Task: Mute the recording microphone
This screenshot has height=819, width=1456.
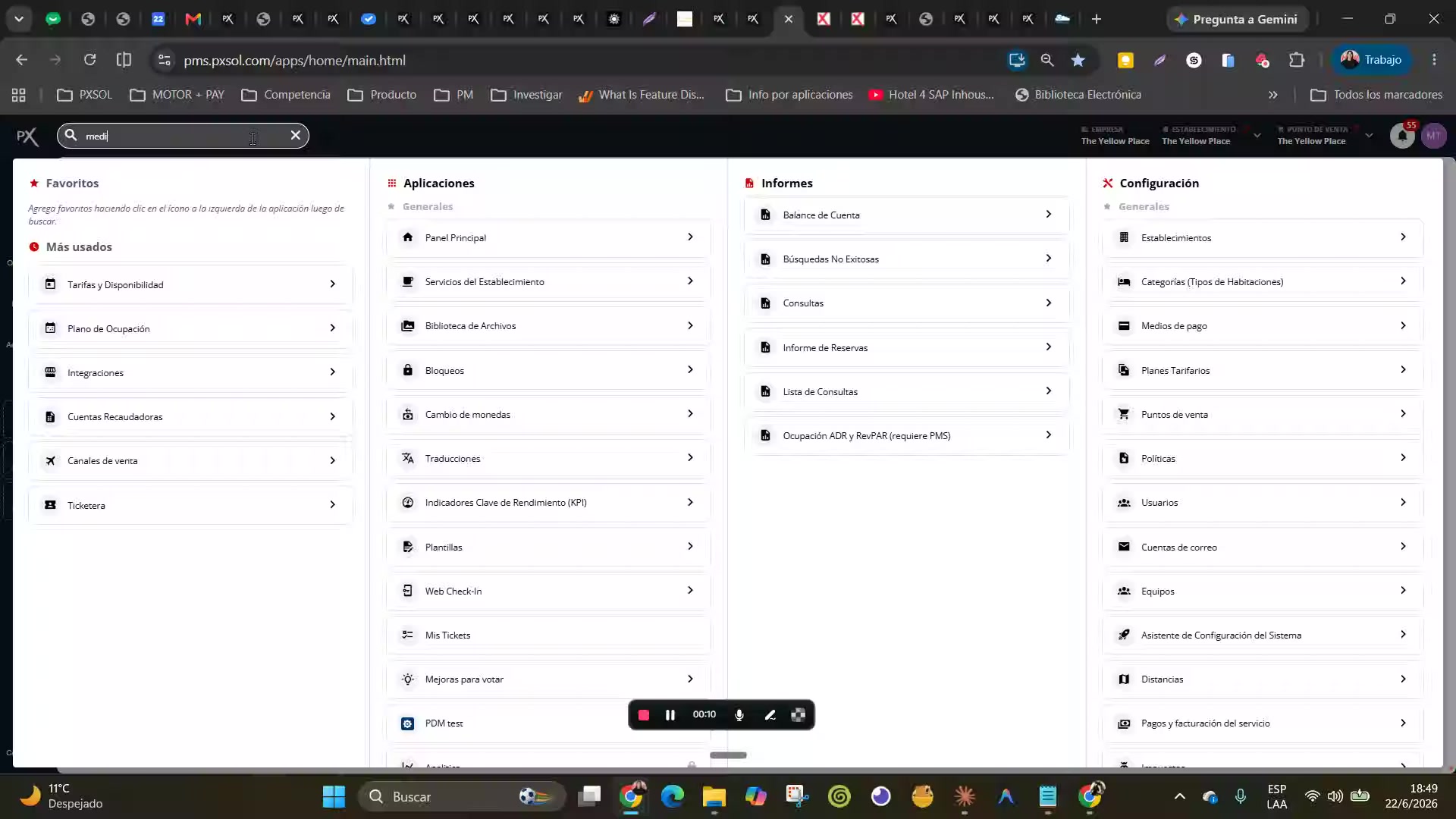Action: click(x=739, y=715)
